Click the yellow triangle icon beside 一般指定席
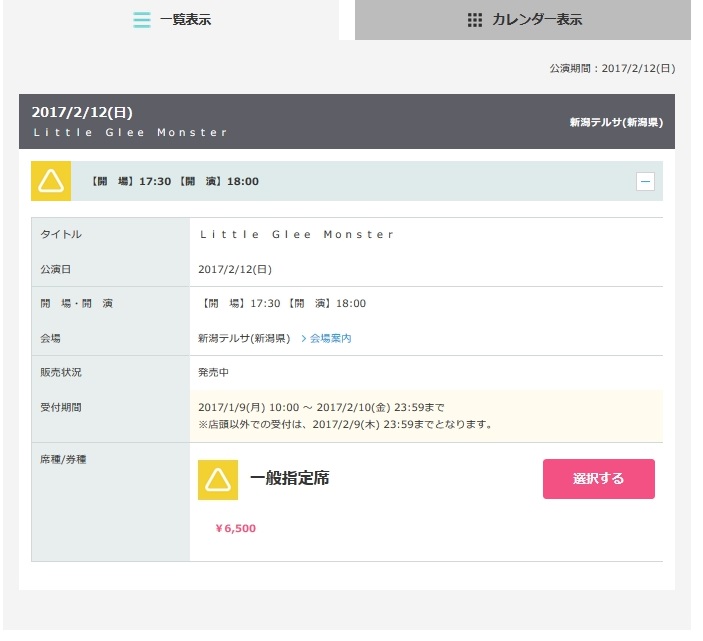703x641 pixels. click(218, 480)
